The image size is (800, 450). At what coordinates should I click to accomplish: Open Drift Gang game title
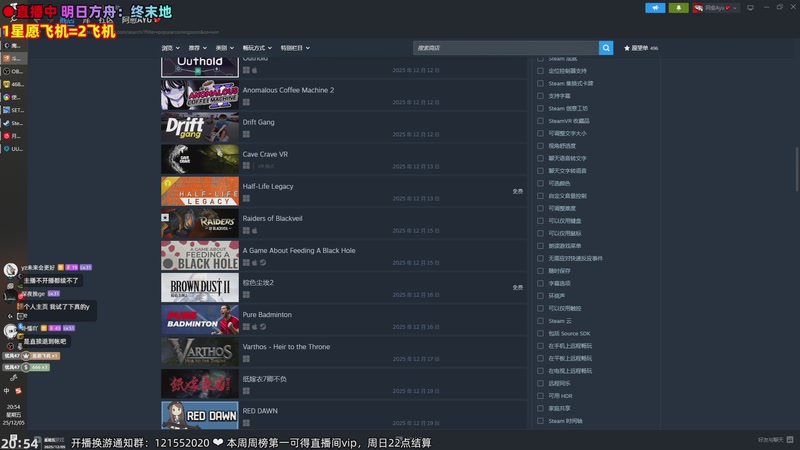pyautogui.click(x=258, y=122)
